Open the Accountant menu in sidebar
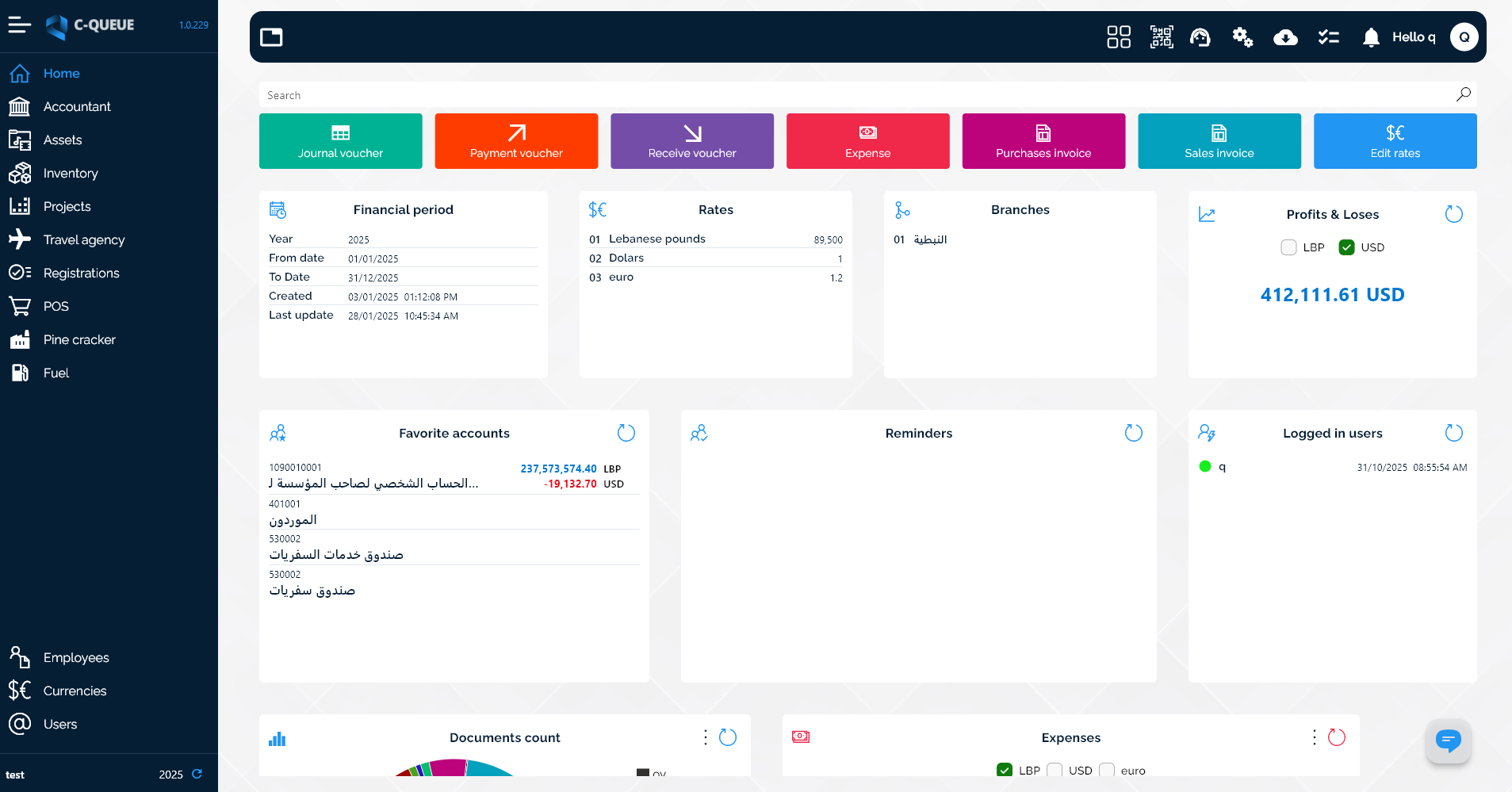The height and width of the screenshot is (792, 1512). (x=77, y=106)
